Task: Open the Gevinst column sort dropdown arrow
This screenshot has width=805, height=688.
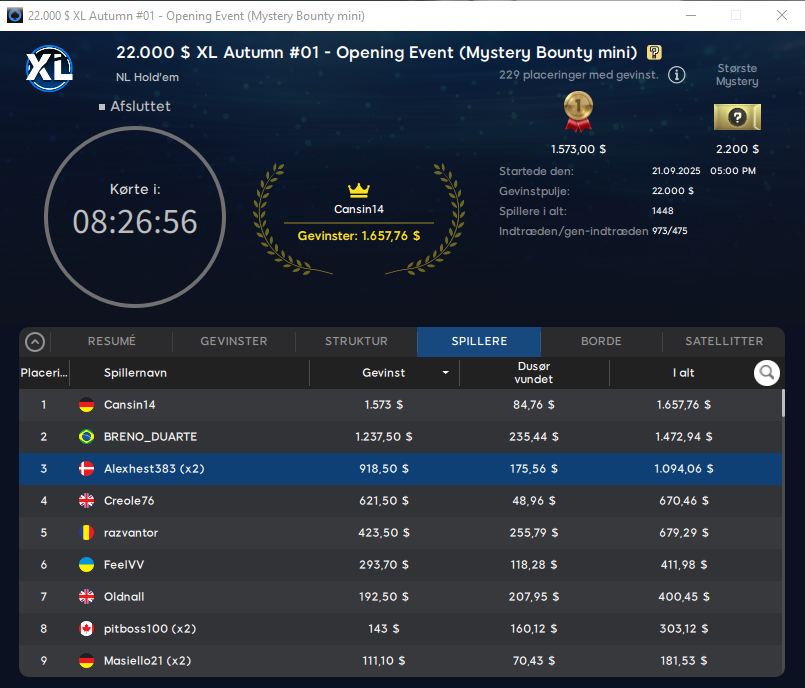Action: (x=445, y=373)
